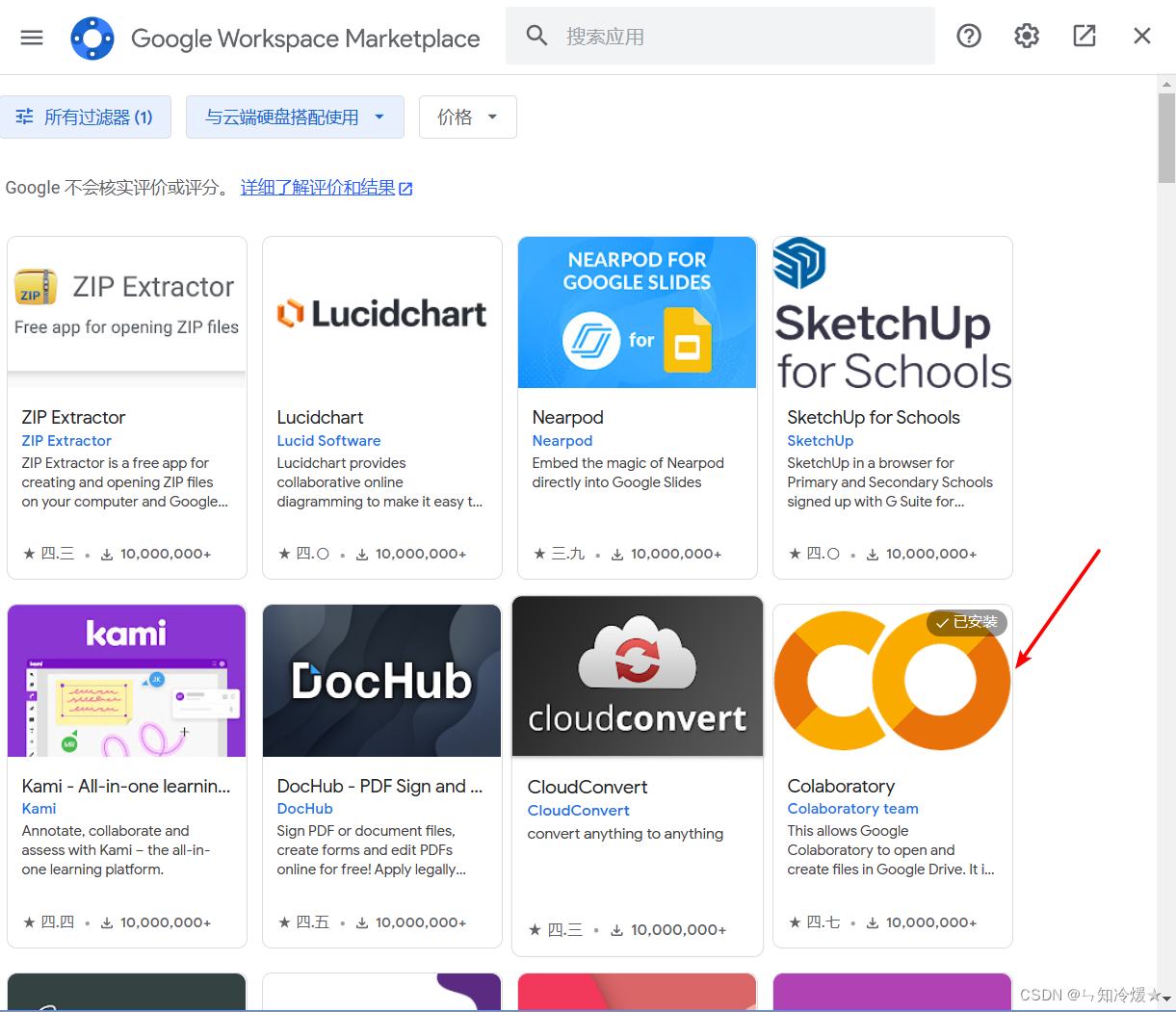Click DocHub star rating 四.五

click(304, 922)
